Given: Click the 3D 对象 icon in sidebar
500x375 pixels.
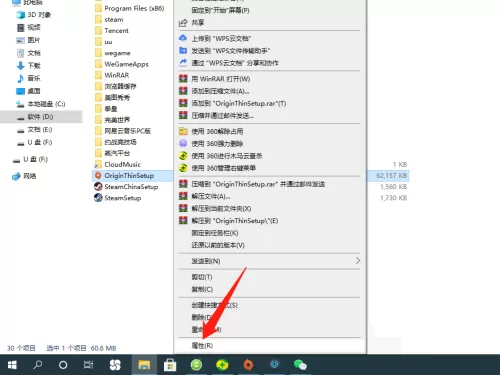Looking at the screenshot, I should point(21,15).
